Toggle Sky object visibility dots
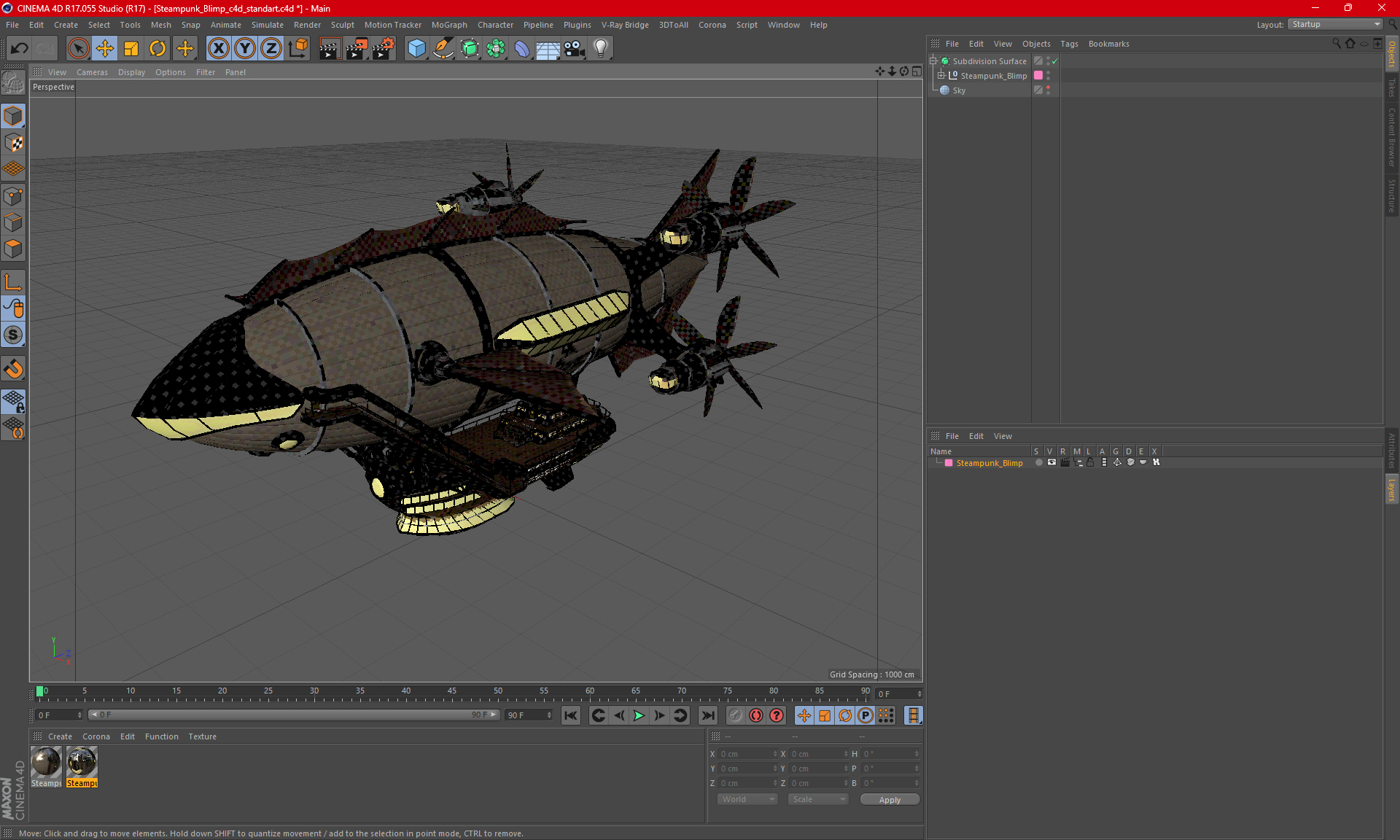 coord(1048,90)
